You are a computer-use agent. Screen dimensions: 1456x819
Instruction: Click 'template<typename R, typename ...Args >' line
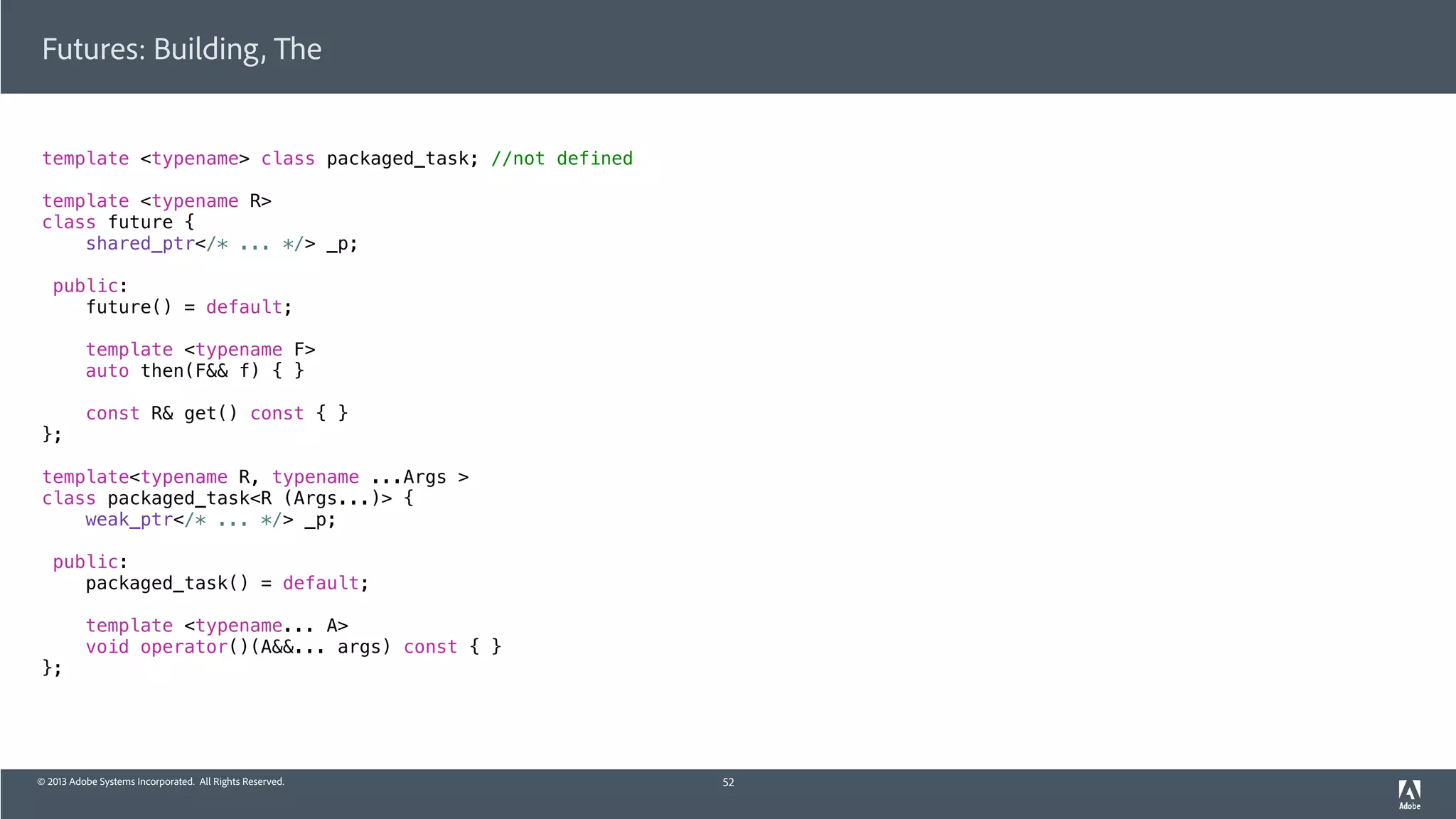coord(255,477)
